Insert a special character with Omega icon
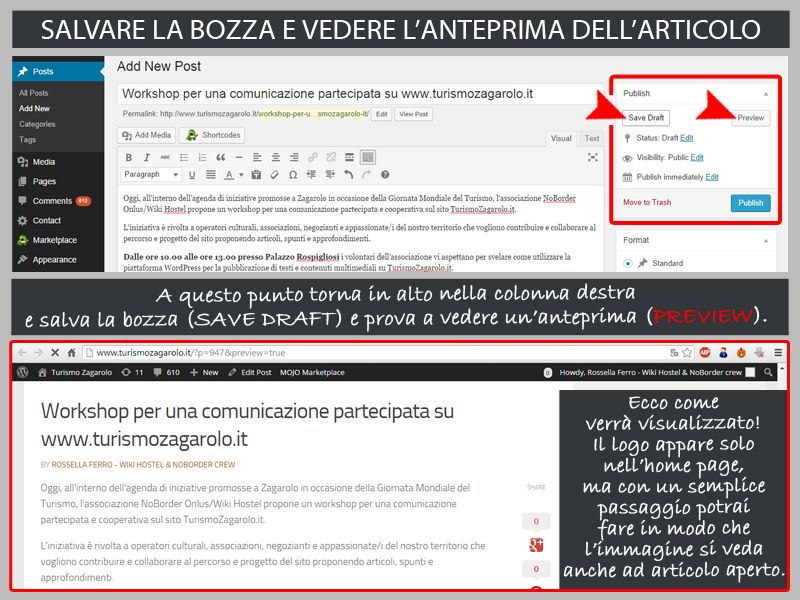Viewport: 800px width, 600px height. point(293,175)
